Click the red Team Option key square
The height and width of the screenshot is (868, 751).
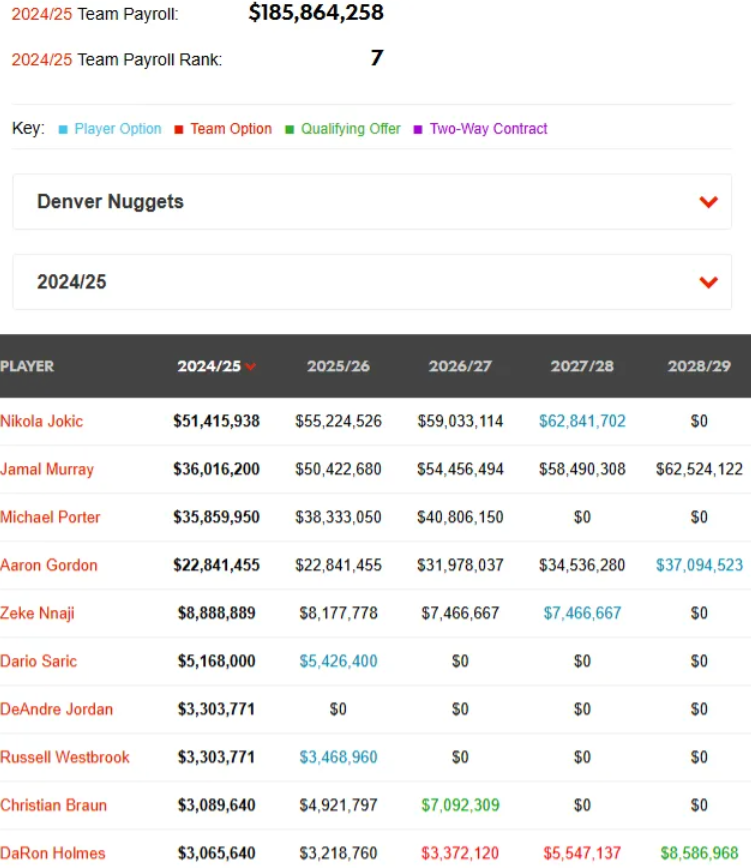click(179, 130)
